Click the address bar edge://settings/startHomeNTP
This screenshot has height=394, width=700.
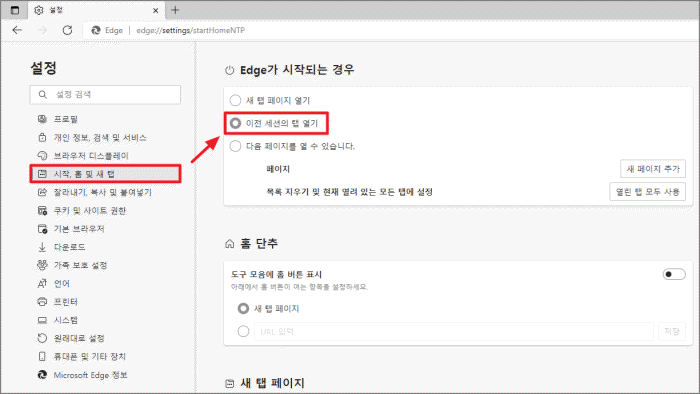pyautogui.click(x=191, y=30)
